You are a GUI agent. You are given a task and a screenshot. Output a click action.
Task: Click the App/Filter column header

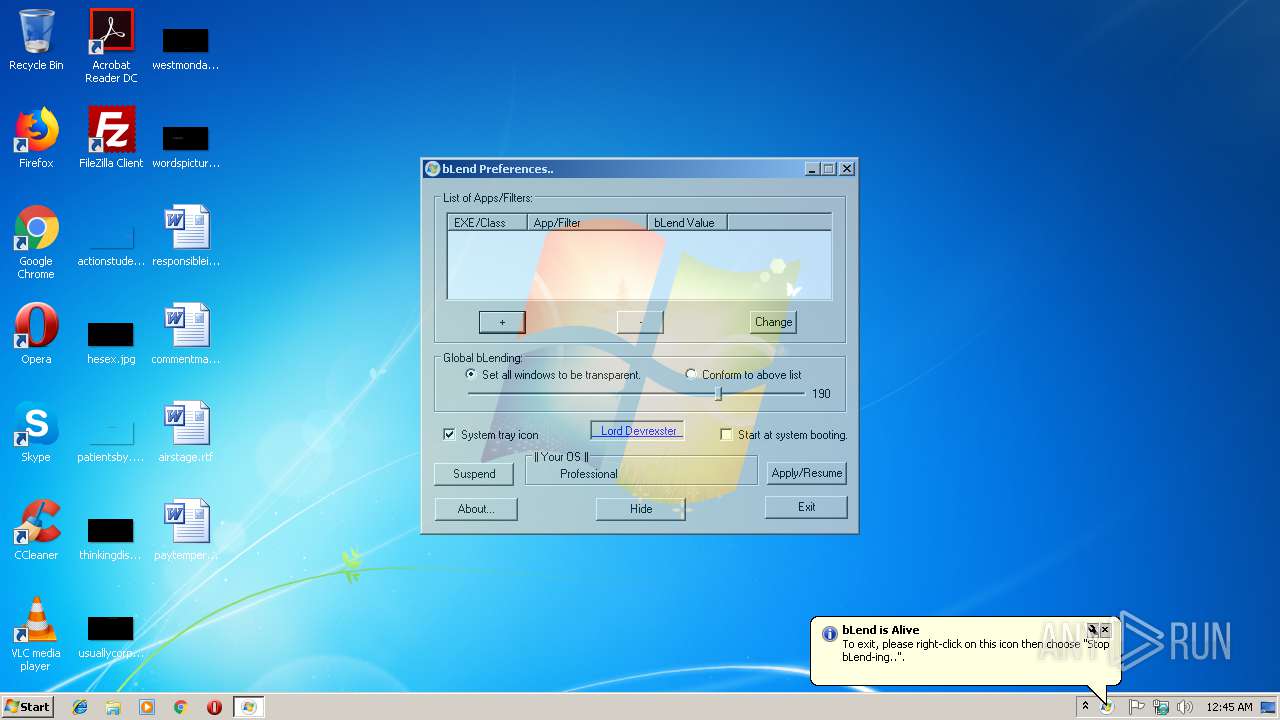click(x=587, y=223)
